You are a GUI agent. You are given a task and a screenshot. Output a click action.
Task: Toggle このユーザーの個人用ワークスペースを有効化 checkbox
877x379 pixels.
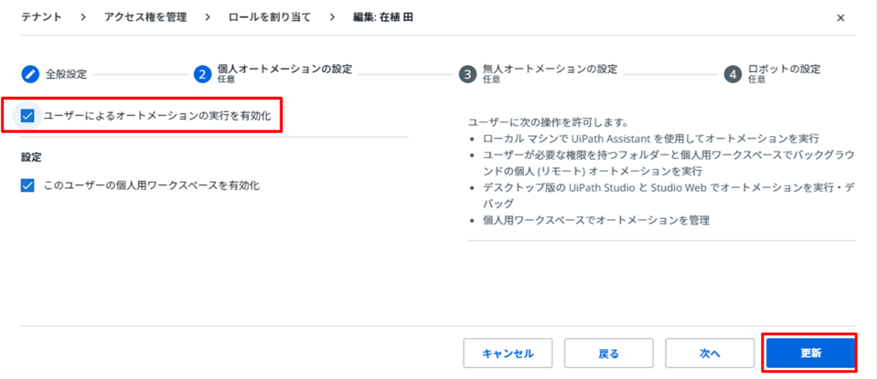pyautogui.click(x=27, y=186)
